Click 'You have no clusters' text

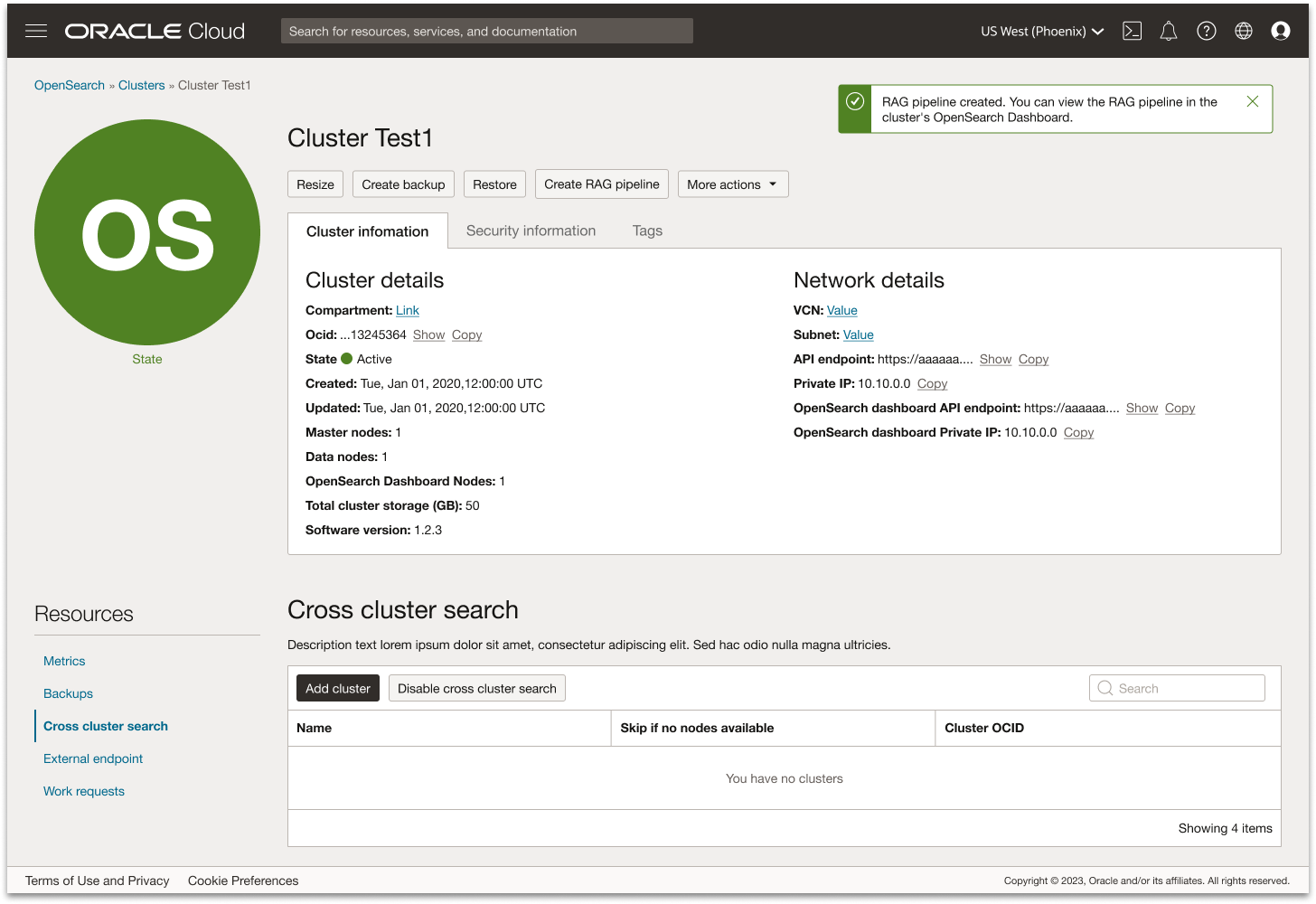click(785, 778)
